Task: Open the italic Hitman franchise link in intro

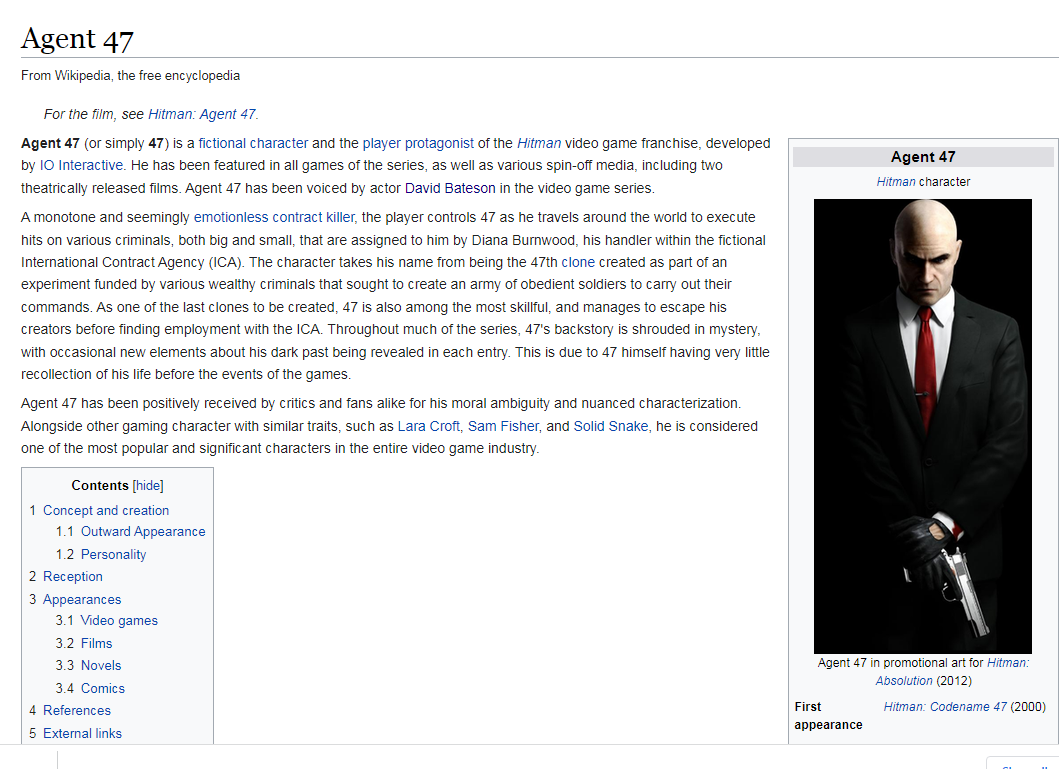Action: 539,143
